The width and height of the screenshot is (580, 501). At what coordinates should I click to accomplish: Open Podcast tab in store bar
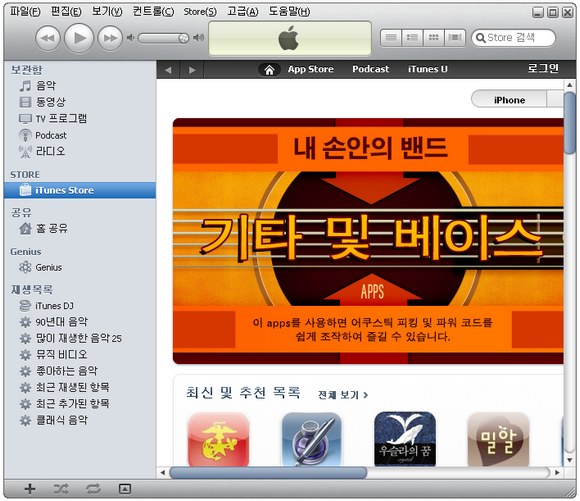click(x=370, y=69)
